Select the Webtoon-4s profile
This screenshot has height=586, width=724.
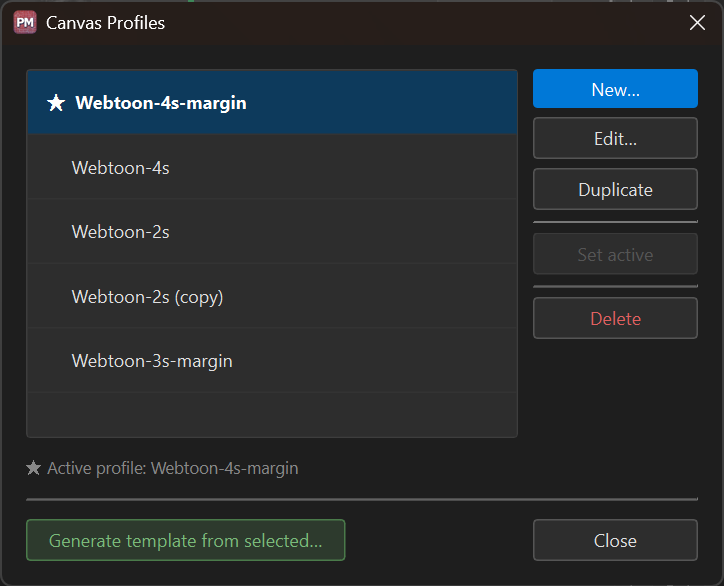pyautogui.click(x=272, y=167)
